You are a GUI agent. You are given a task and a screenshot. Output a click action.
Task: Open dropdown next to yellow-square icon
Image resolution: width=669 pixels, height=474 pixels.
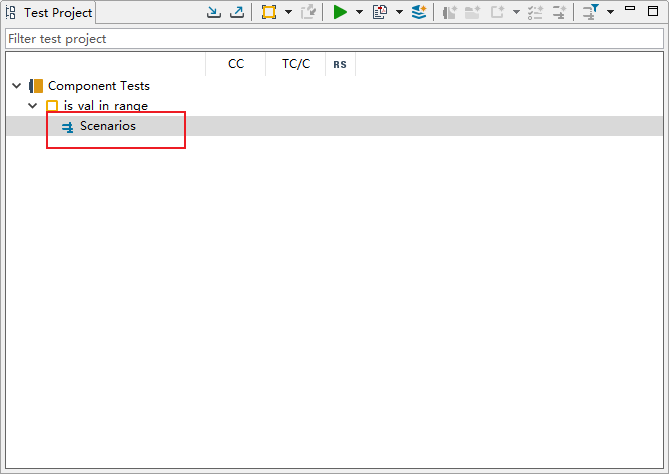[288, 12]
